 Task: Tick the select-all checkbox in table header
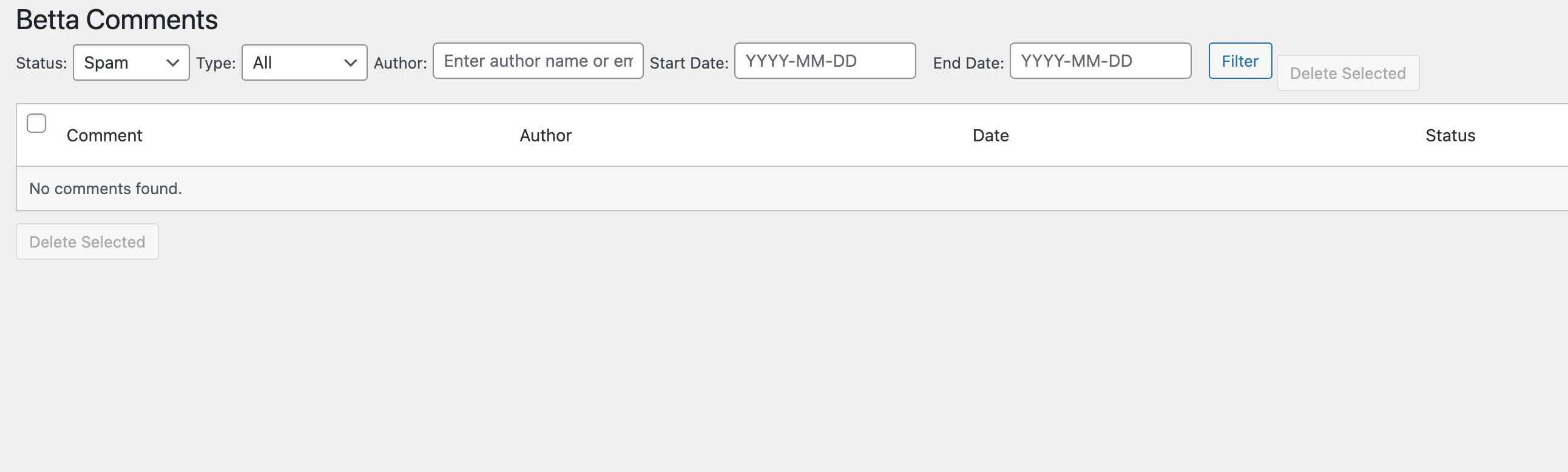click(36, 123)
